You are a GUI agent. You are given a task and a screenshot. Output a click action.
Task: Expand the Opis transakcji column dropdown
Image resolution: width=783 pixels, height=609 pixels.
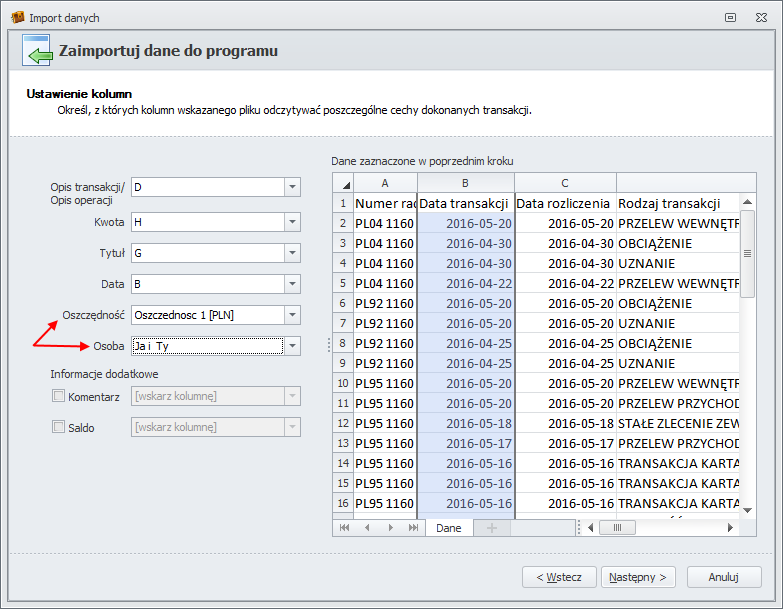pyautogui.click(x=291, y=187)
